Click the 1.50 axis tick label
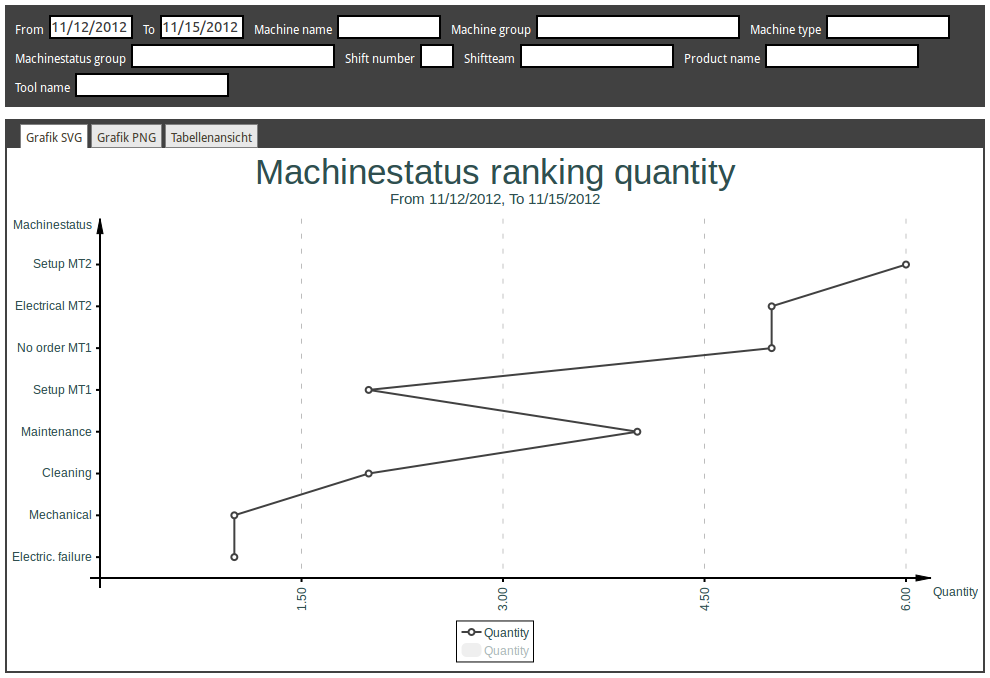 pos(302,598)
